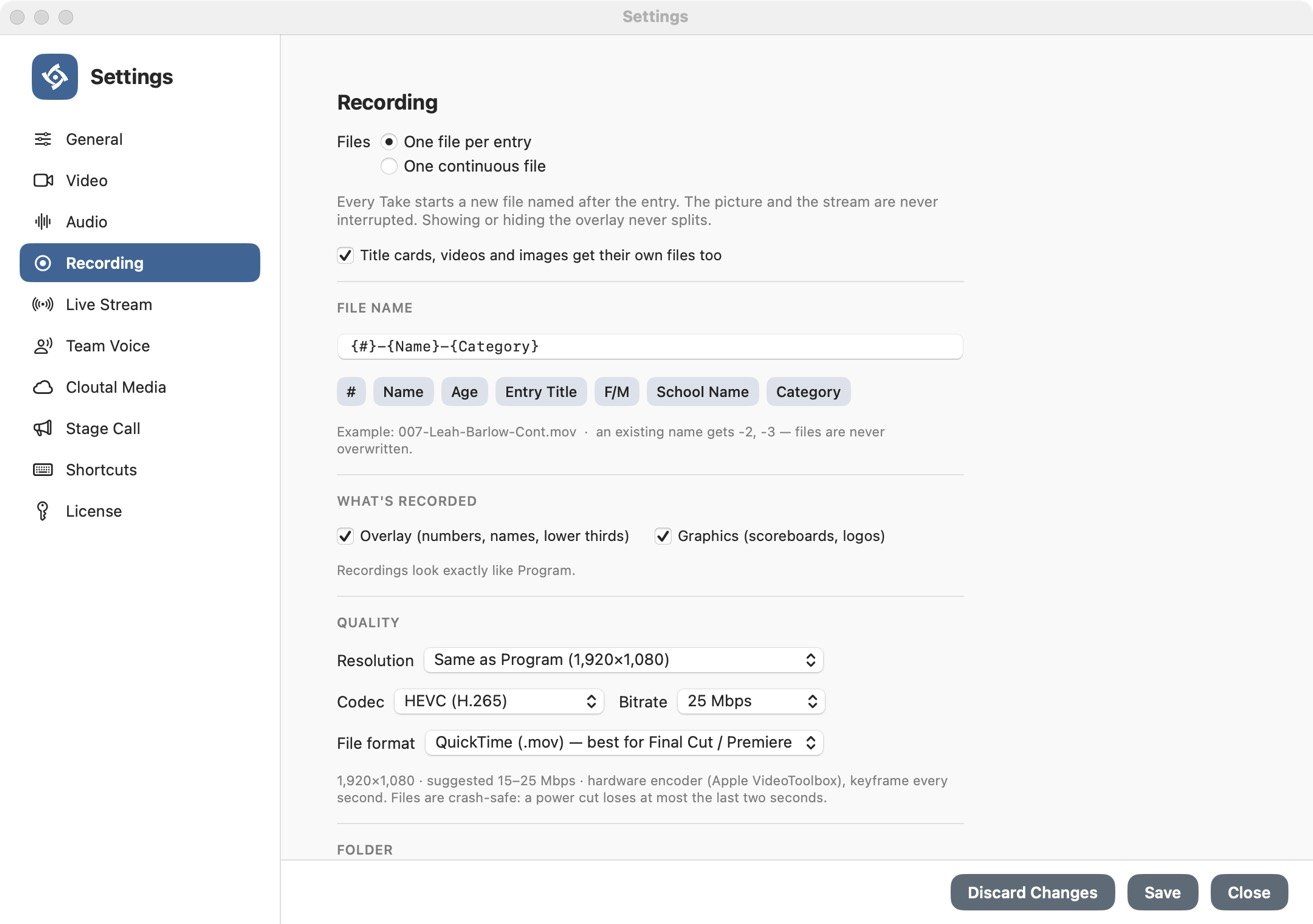This screenshot has height=924, width=1313.
Task: Open the Codec dropdown
Action: (499, 701)
